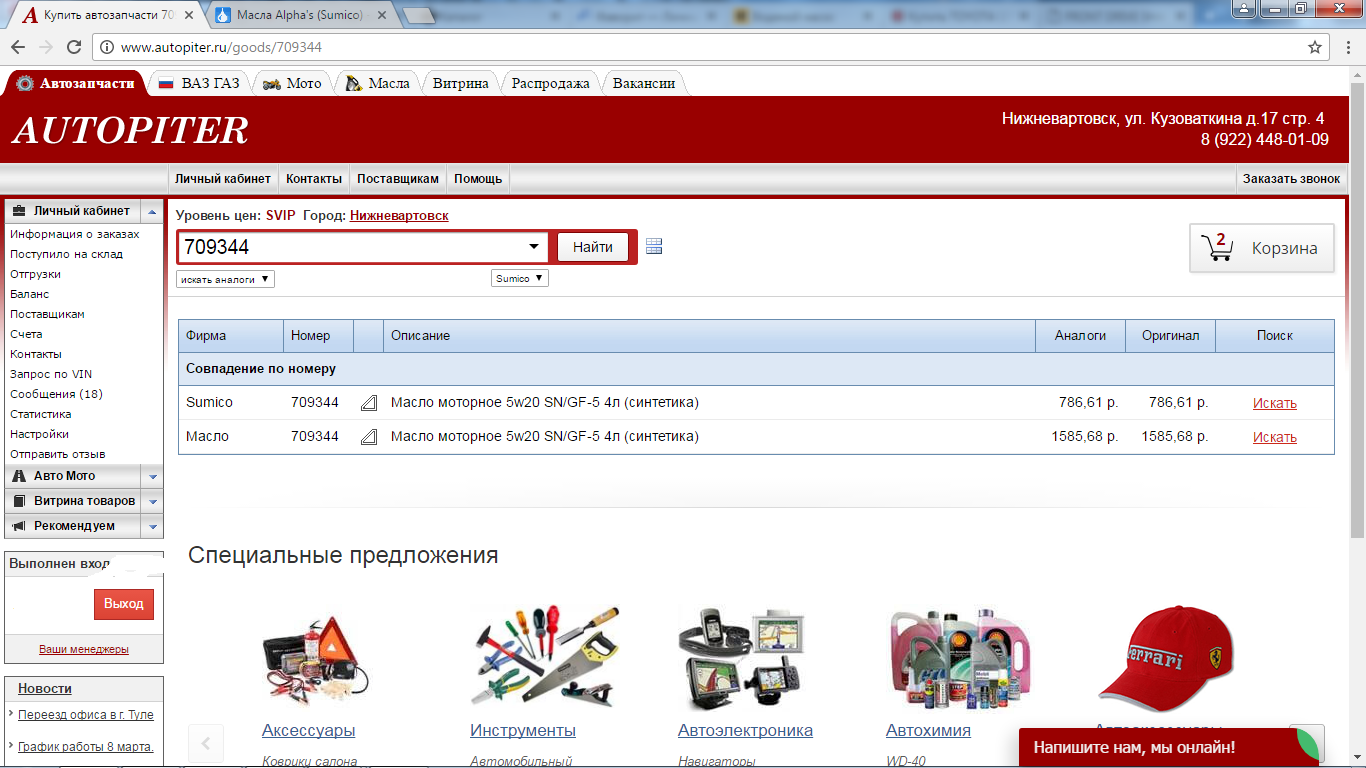Expand the Авто Мото sidebar section
This screenshot has width=1366, height=768.
pos(152,476)
